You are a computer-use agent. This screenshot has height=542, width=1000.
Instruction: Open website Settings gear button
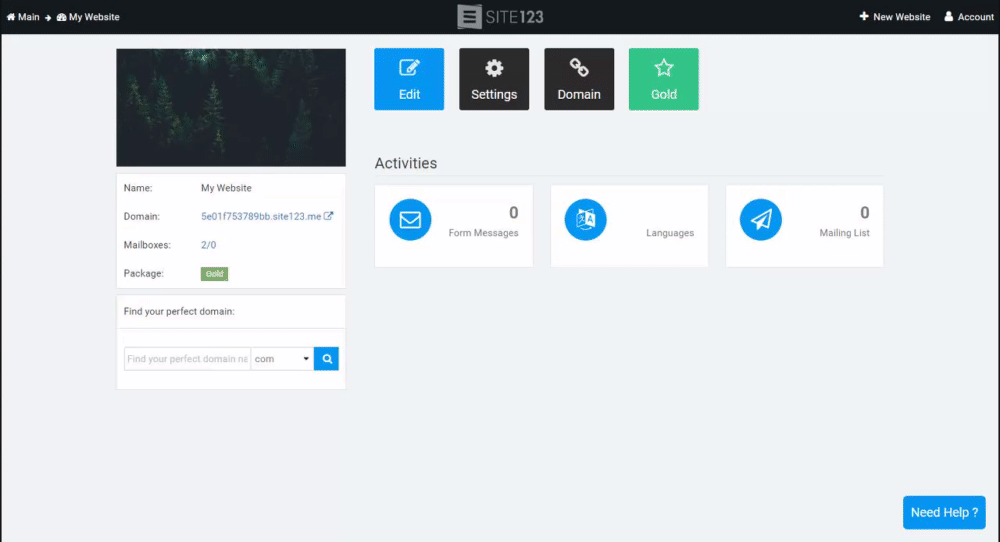point(494,79)
